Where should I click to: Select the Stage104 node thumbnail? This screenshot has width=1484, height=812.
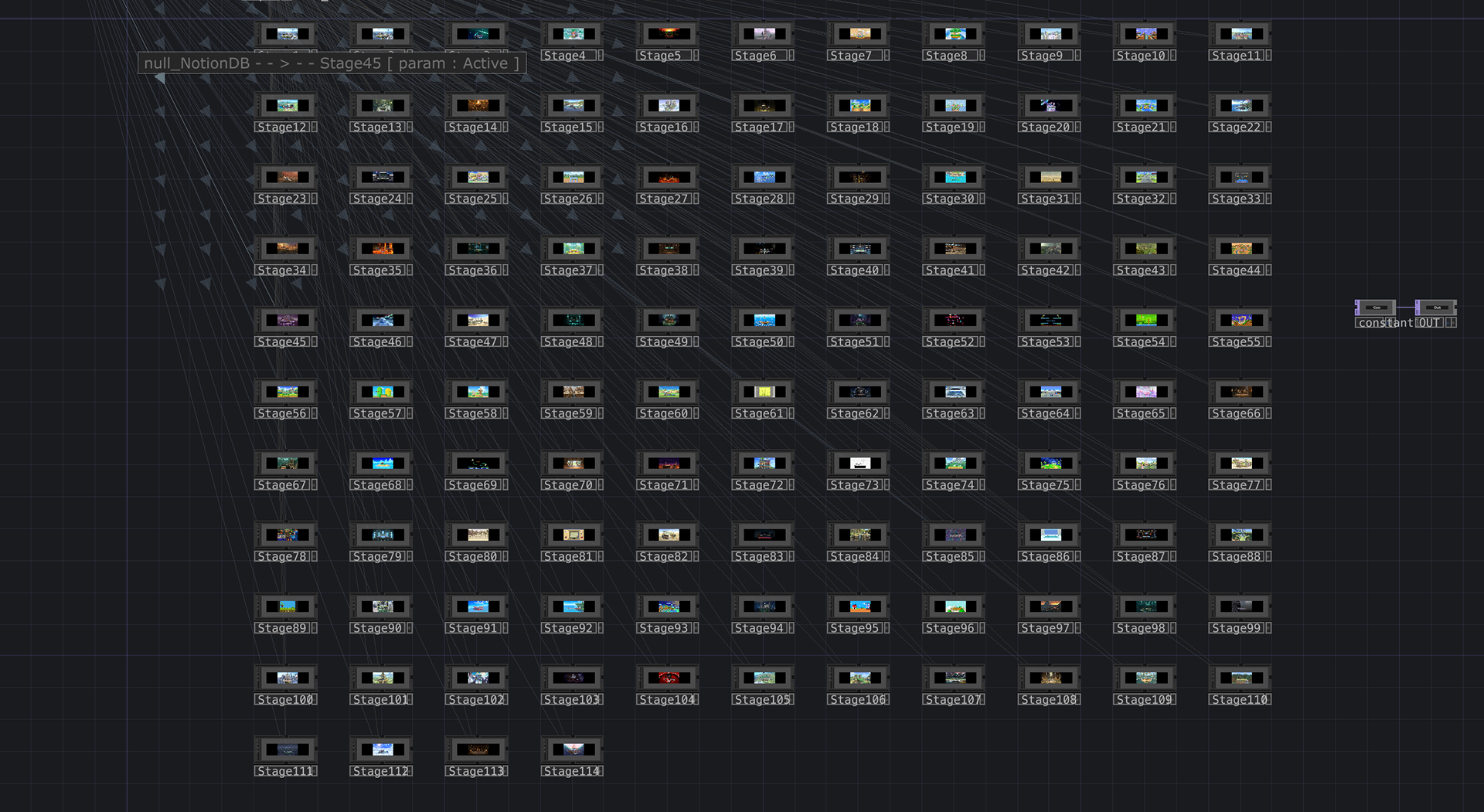pos(669,678)
